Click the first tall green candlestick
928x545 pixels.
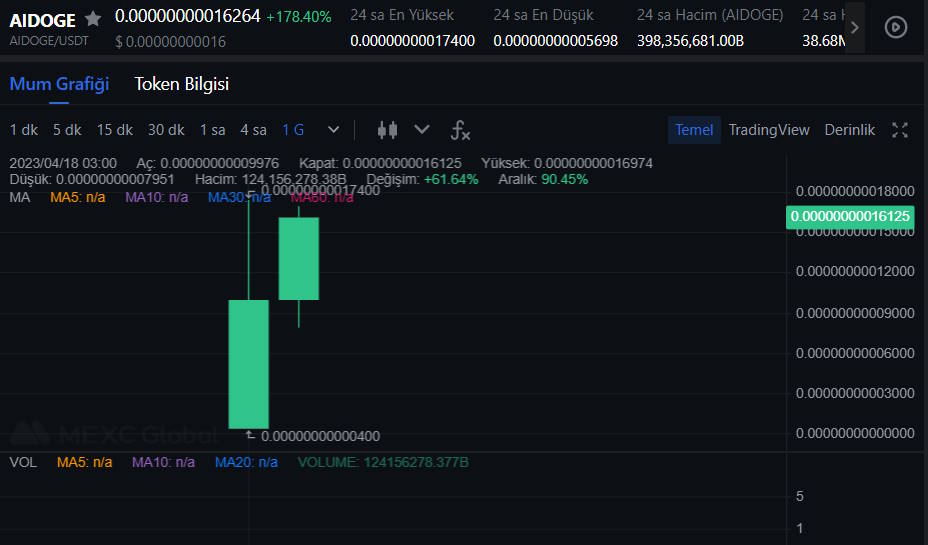coord(249,364)
